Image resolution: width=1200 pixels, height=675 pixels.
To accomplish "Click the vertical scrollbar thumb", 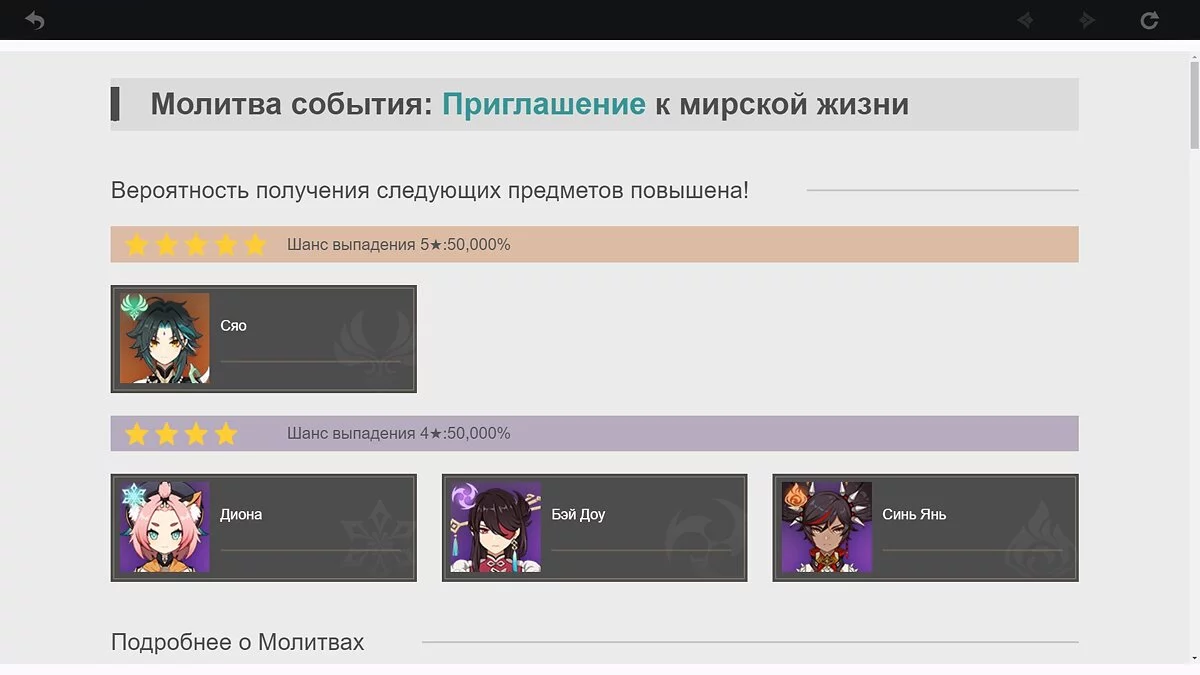I will (1194, 107).
